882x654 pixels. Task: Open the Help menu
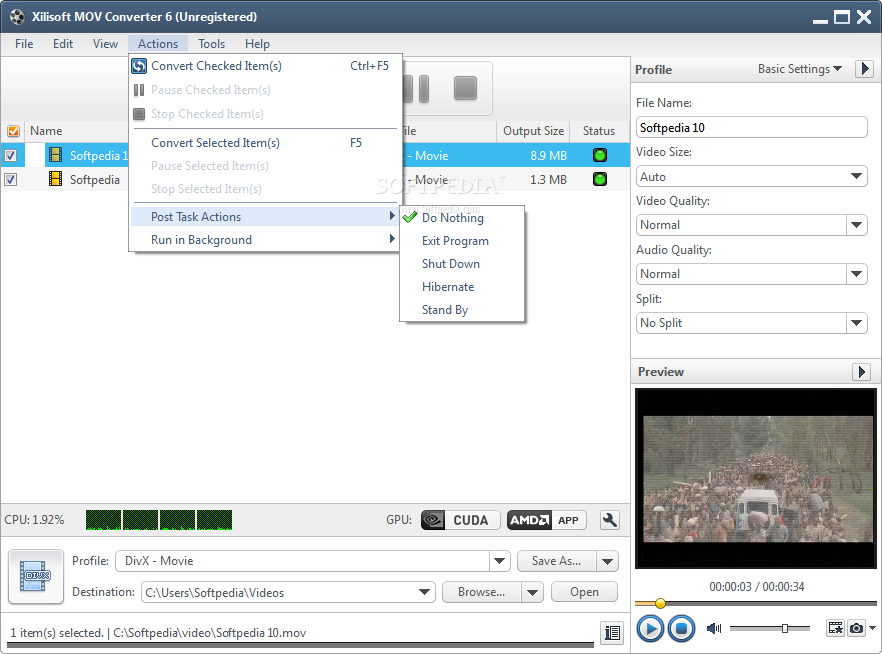tap(257, 44)
